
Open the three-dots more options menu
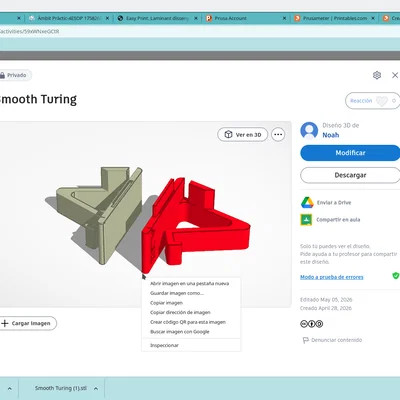coord(278,135)
